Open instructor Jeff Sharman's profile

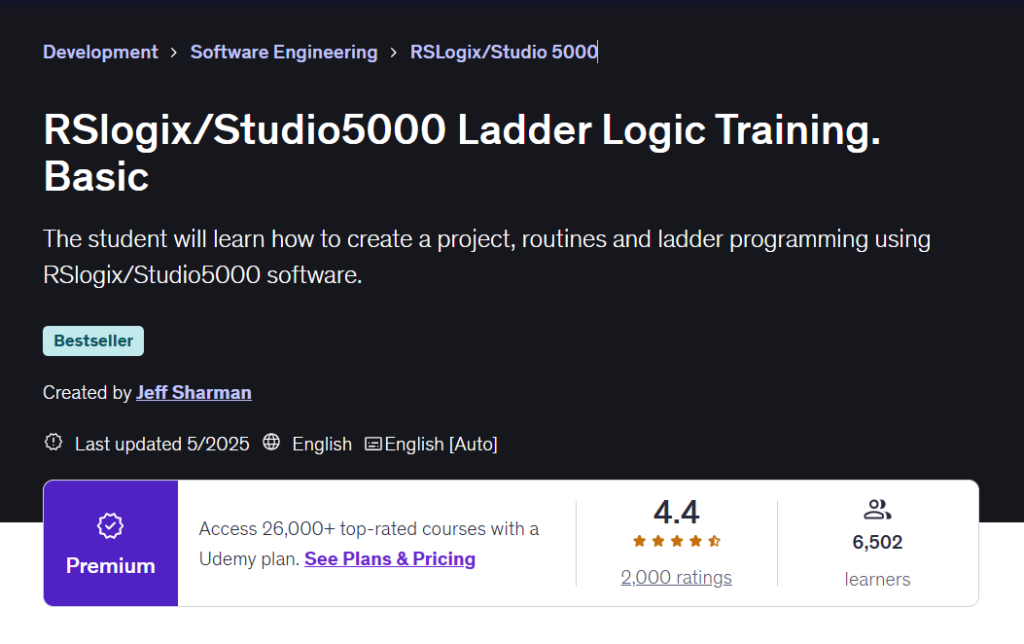tap(193, 392)
